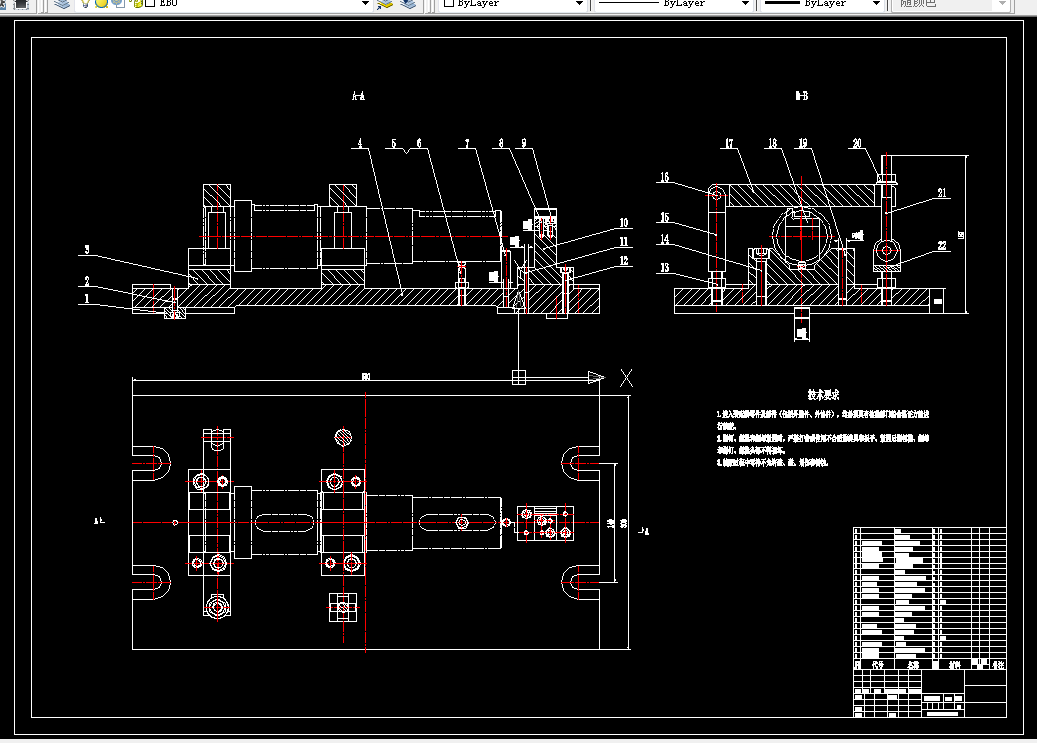This screenshot has height=743, width=1037.
Task: Click the Layer Previous icon
Action: click(408, 4)
